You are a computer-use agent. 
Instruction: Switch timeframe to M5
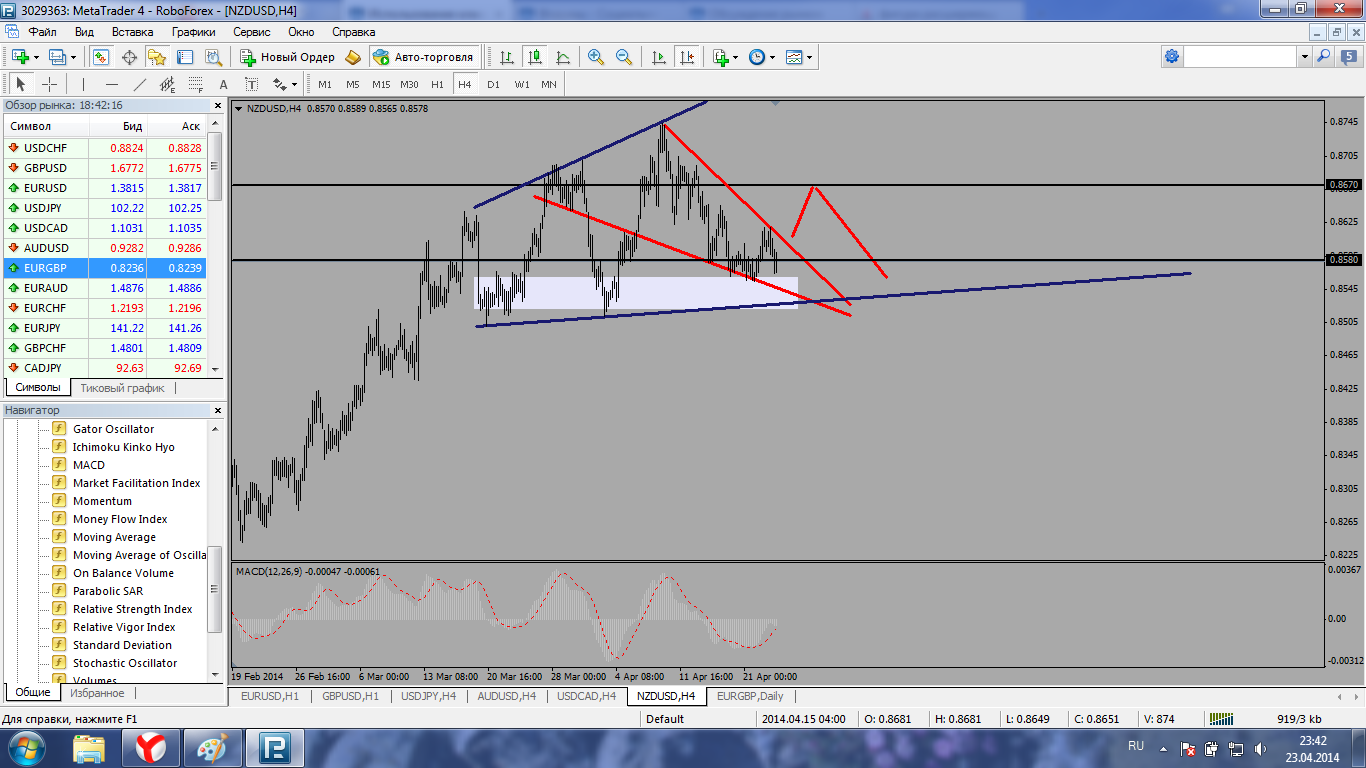[352, 84]
